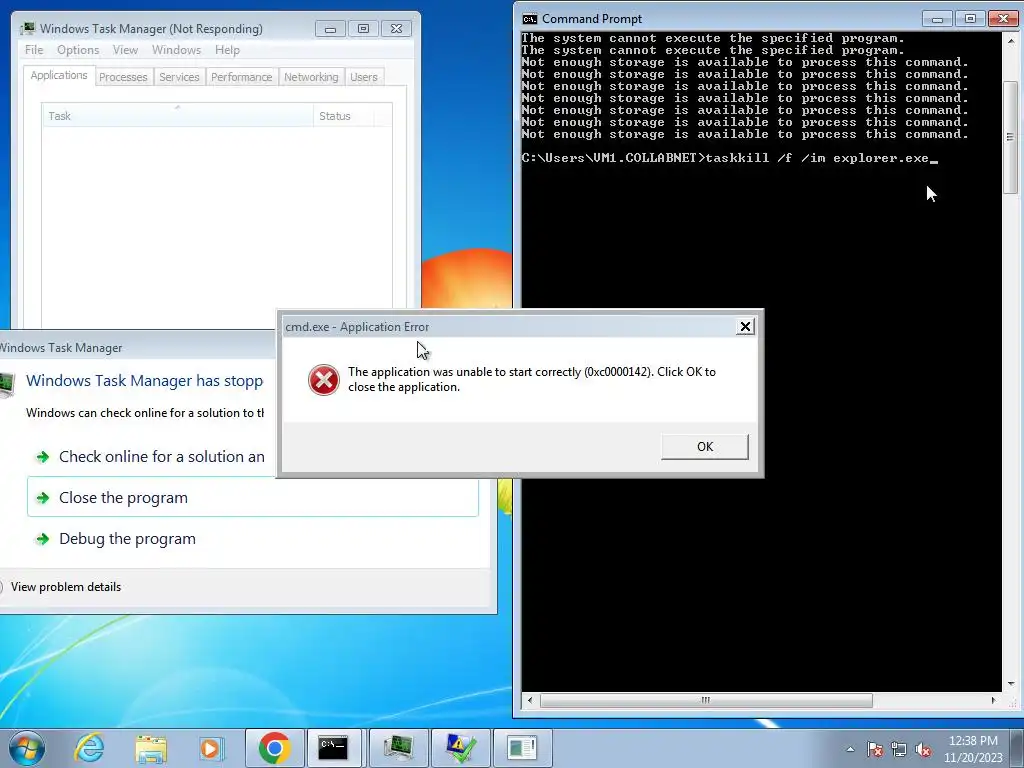Screen dimensions: 1024x768
Task: Choose Close the program option
Action: pyautogui.click(x=253, y=498)
